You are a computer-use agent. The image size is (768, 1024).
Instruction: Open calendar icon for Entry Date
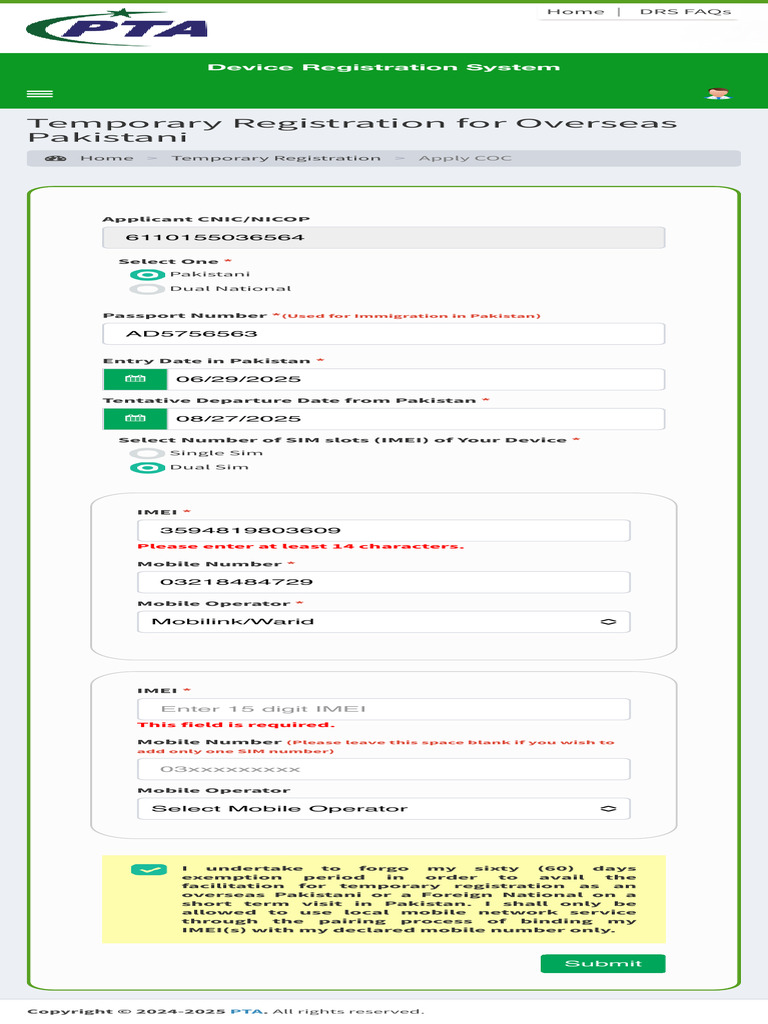coord(135,379)
